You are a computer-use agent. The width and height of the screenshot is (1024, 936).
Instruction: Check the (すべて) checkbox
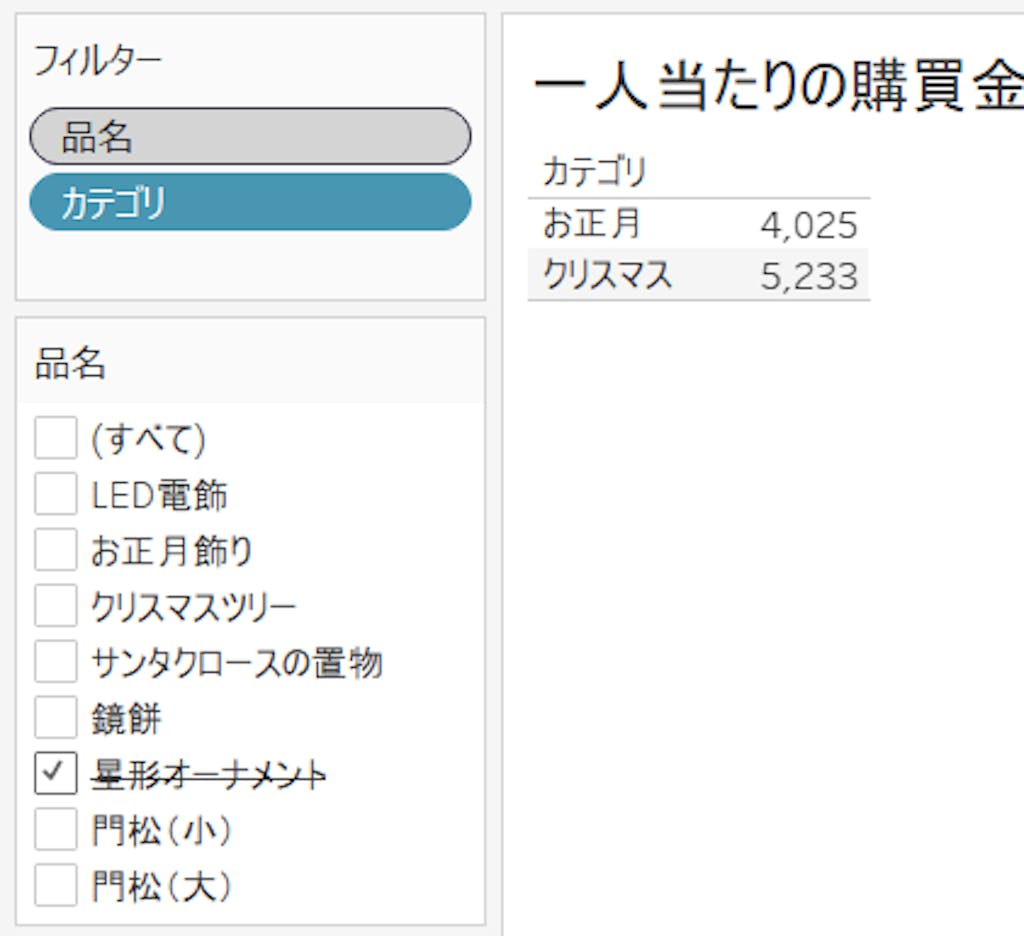(x=55, y=438)
